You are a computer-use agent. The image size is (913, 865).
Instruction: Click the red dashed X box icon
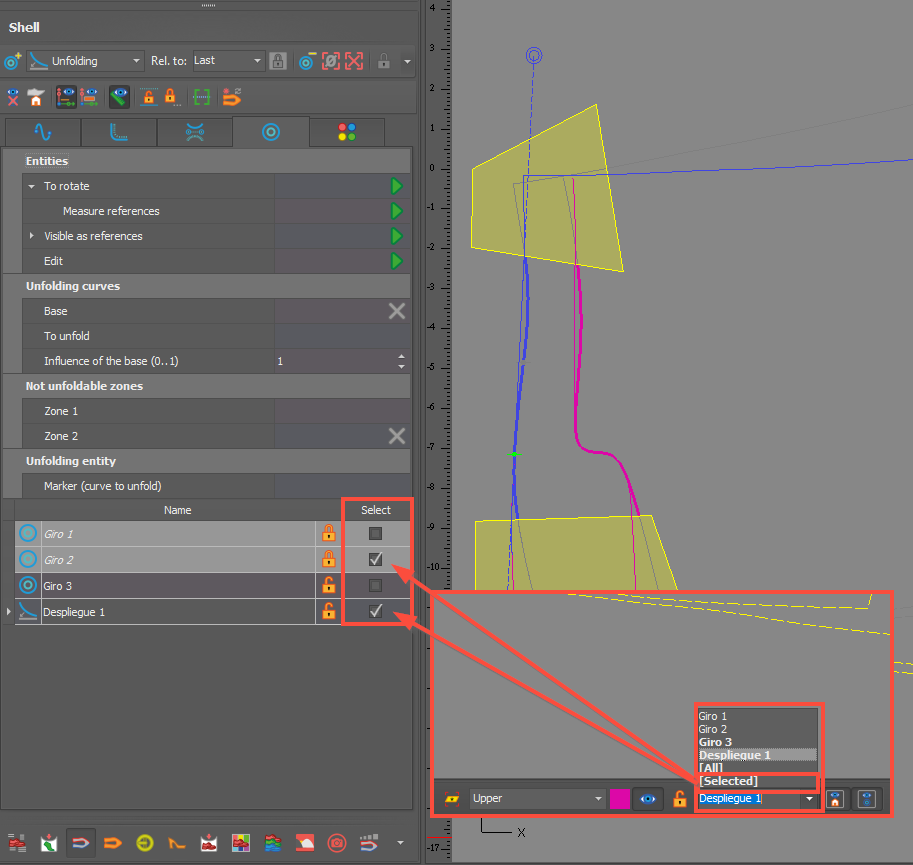pyautogui.click(x=354, y=61)
